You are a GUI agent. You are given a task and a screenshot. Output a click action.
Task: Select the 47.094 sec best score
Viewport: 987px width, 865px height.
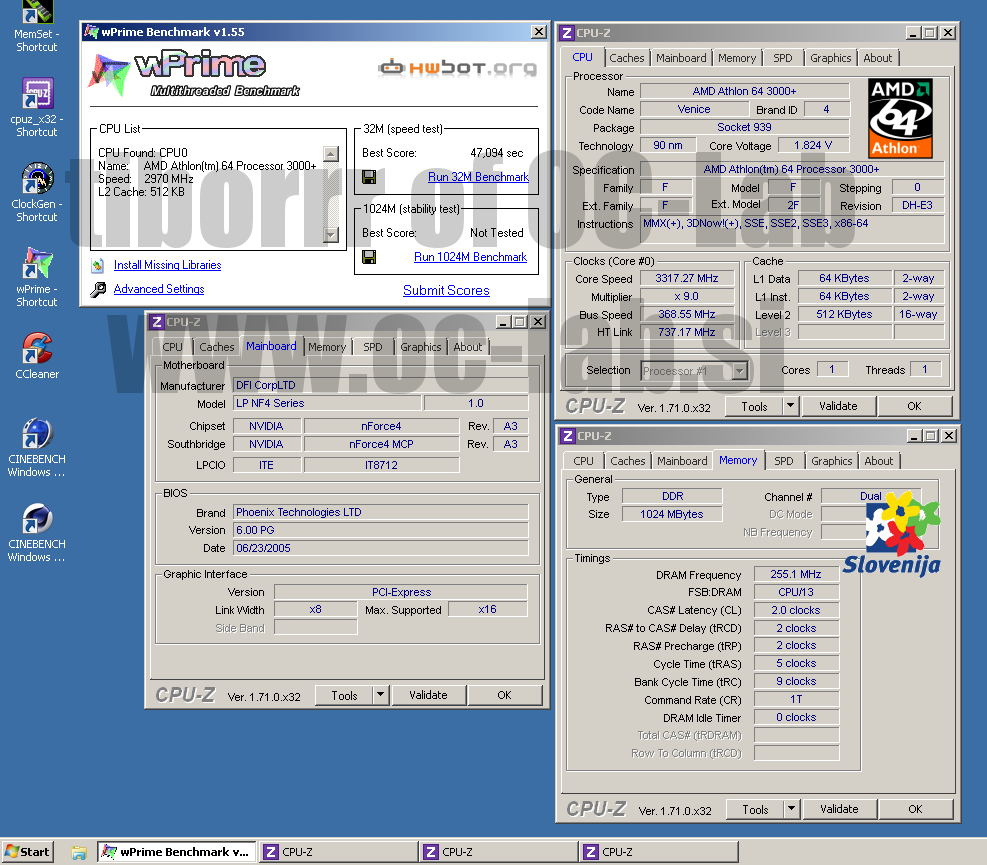coord(497,153)
